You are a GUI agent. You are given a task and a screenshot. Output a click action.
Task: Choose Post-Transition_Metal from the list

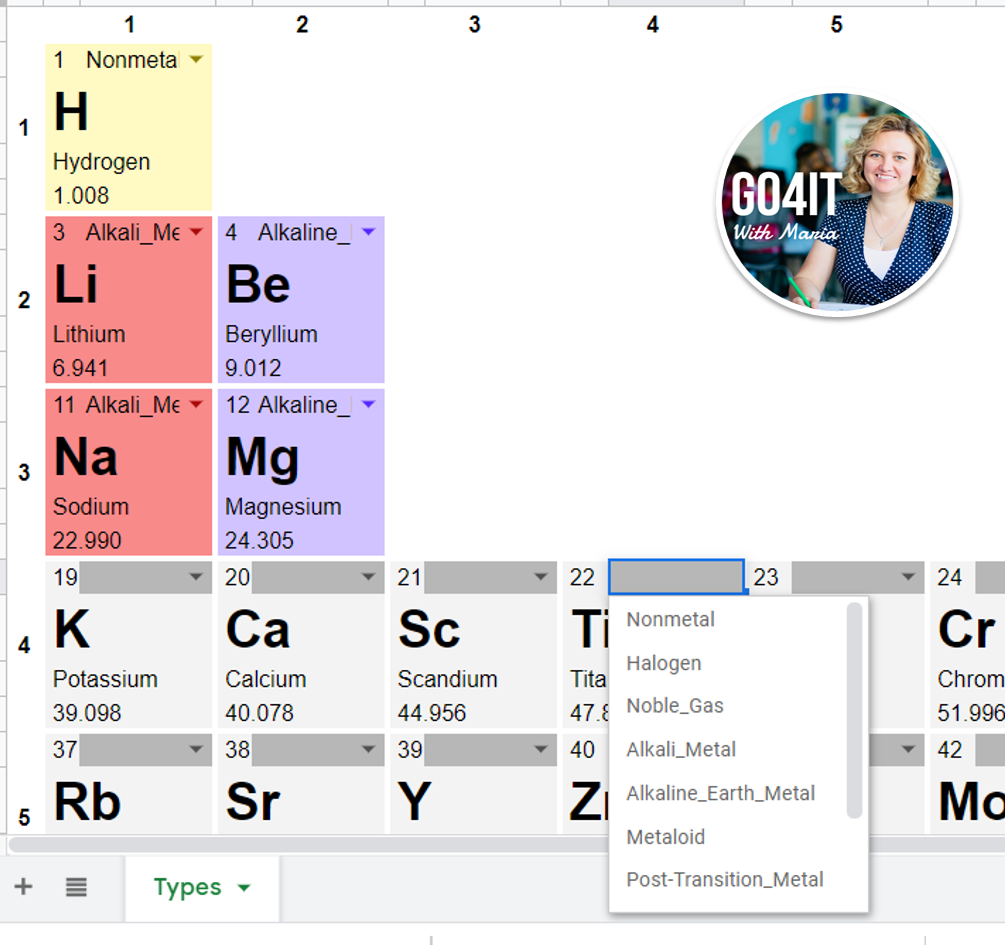(725, 880)
